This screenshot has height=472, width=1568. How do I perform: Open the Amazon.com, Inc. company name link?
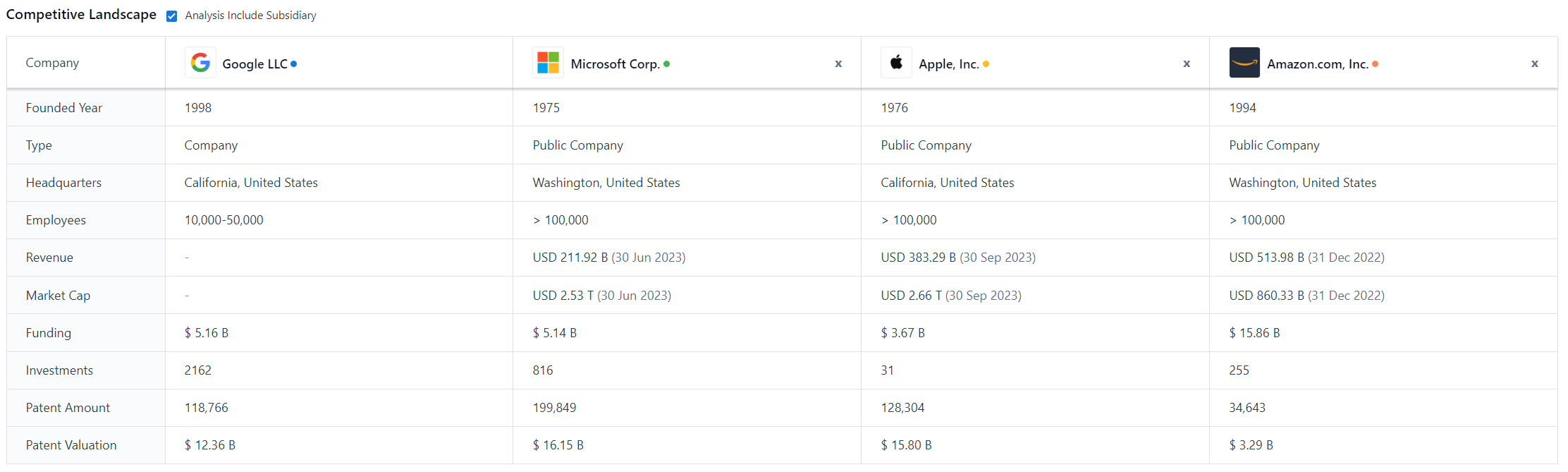1317,64
